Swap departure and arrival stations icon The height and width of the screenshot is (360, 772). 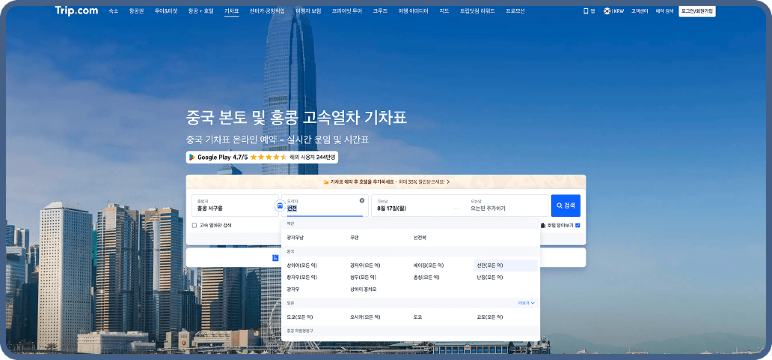click(280, 206)
